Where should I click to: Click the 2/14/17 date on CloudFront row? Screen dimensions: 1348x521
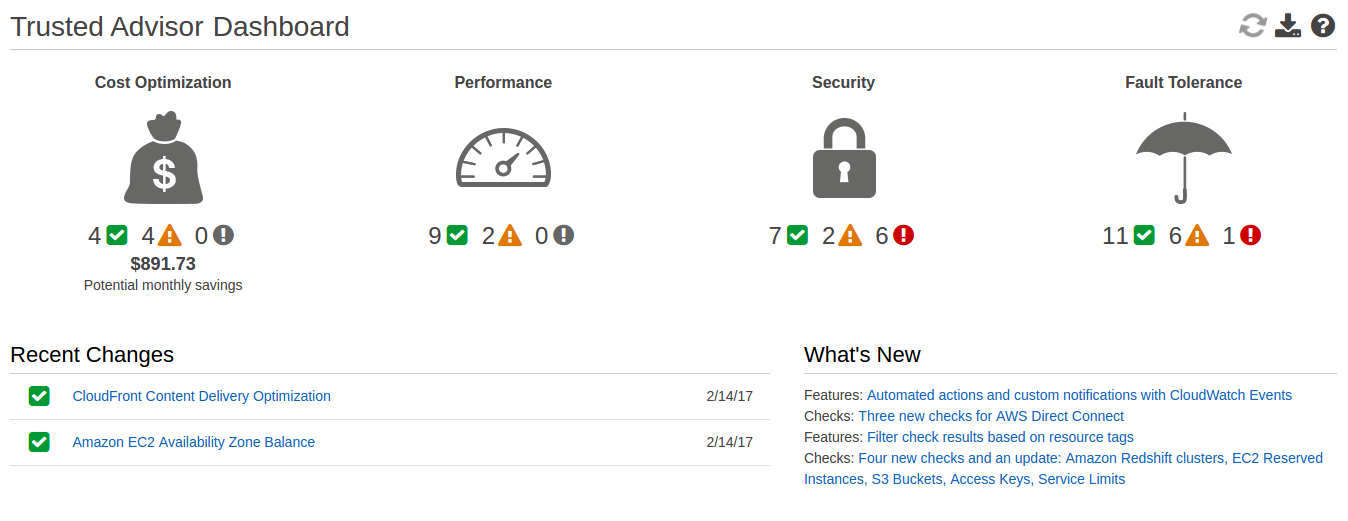click(x=729, y=396)
